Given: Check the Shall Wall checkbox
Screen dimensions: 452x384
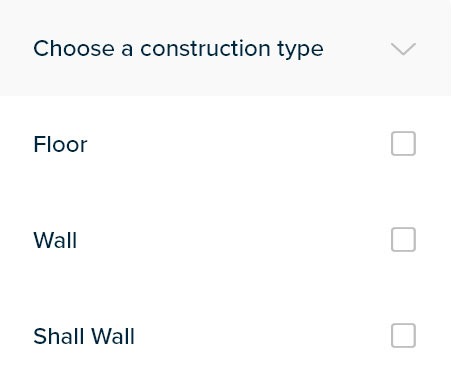Looking at the screenshot, I should [403, 335].
